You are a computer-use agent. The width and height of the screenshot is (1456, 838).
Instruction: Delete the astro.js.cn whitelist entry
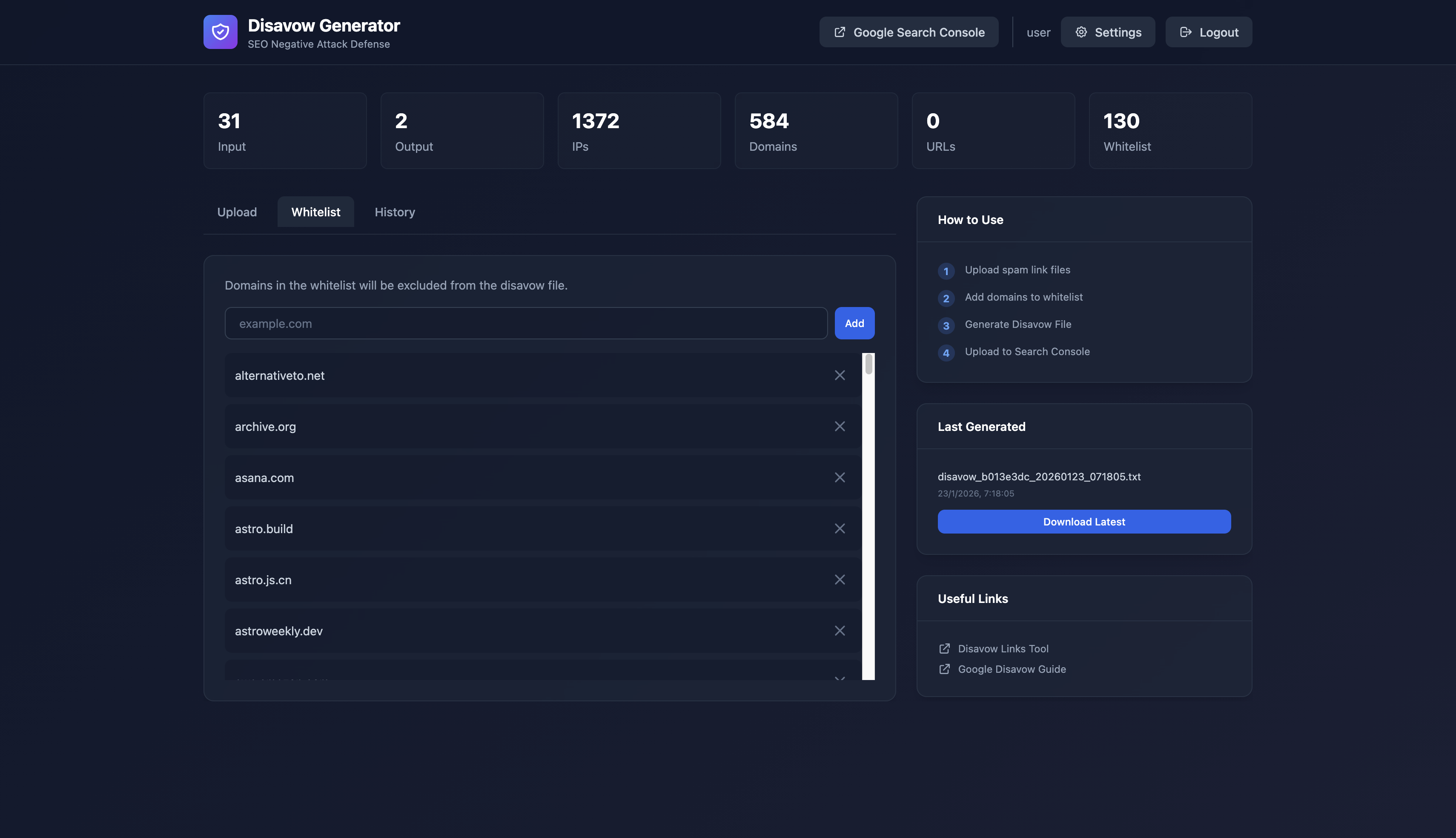click(839, 580)
